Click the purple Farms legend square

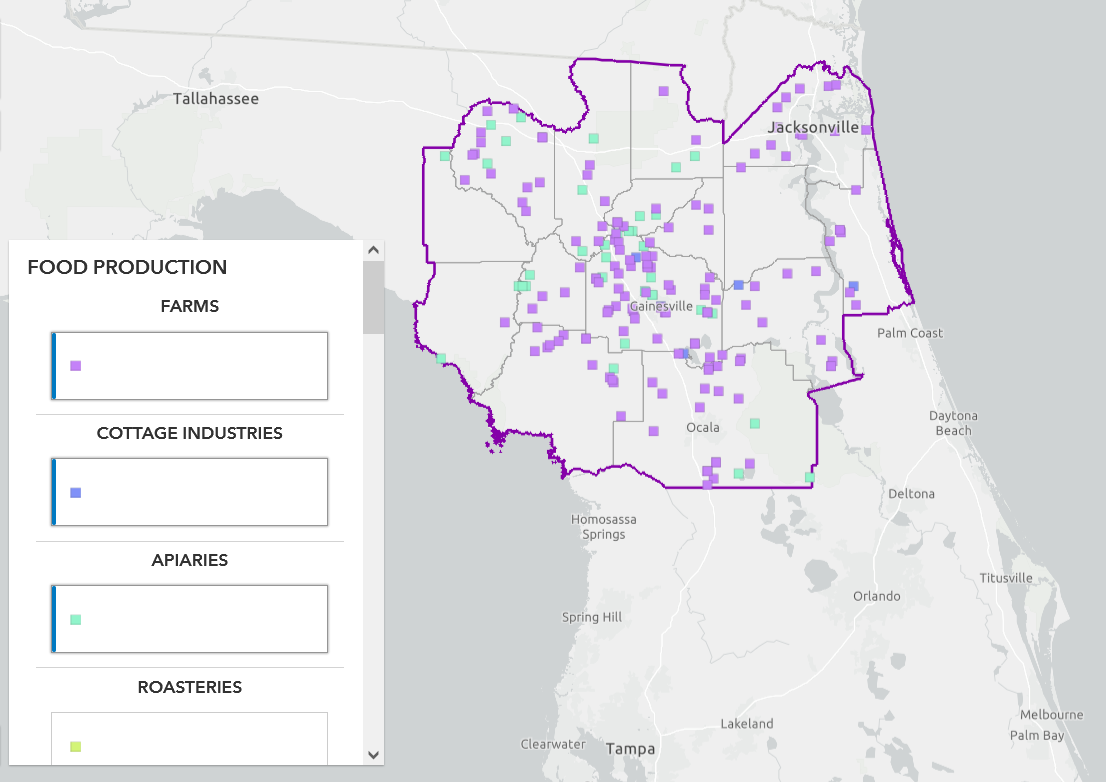coord(75,366)
